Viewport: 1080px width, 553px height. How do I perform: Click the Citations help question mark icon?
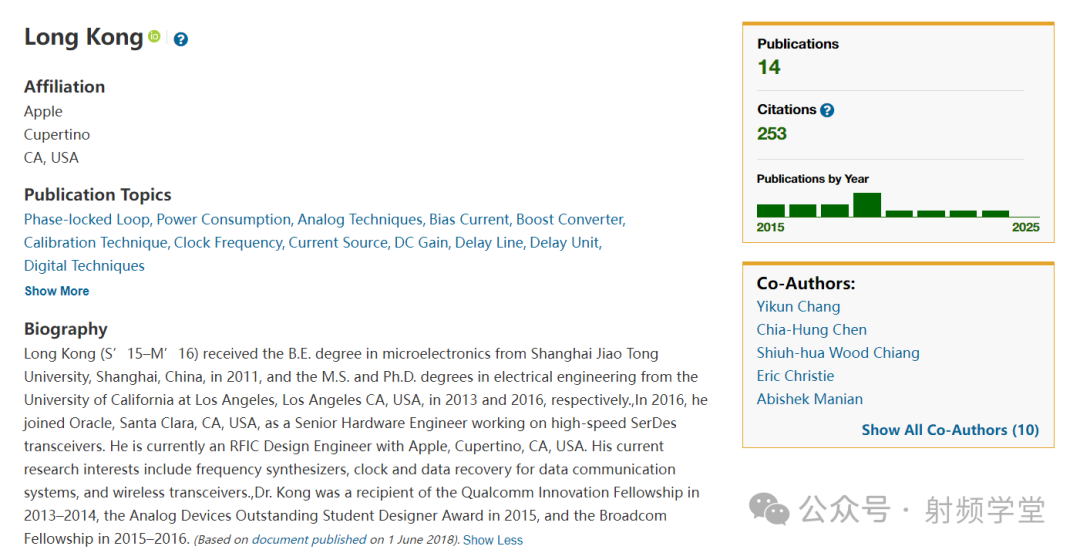pos(827,110)
